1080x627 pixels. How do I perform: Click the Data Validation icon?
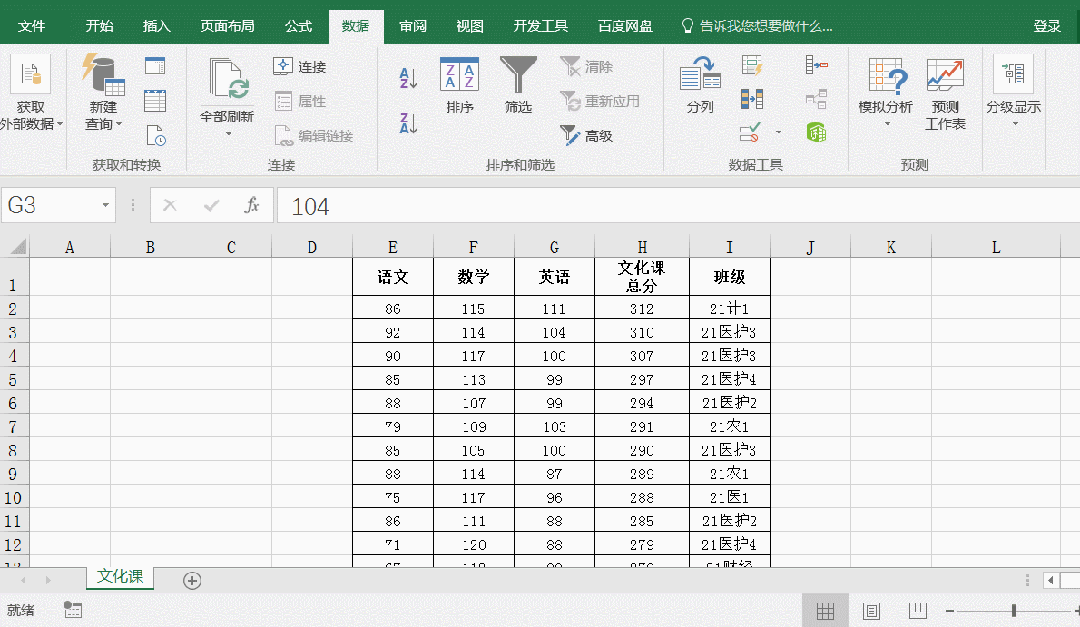[750, 132]
